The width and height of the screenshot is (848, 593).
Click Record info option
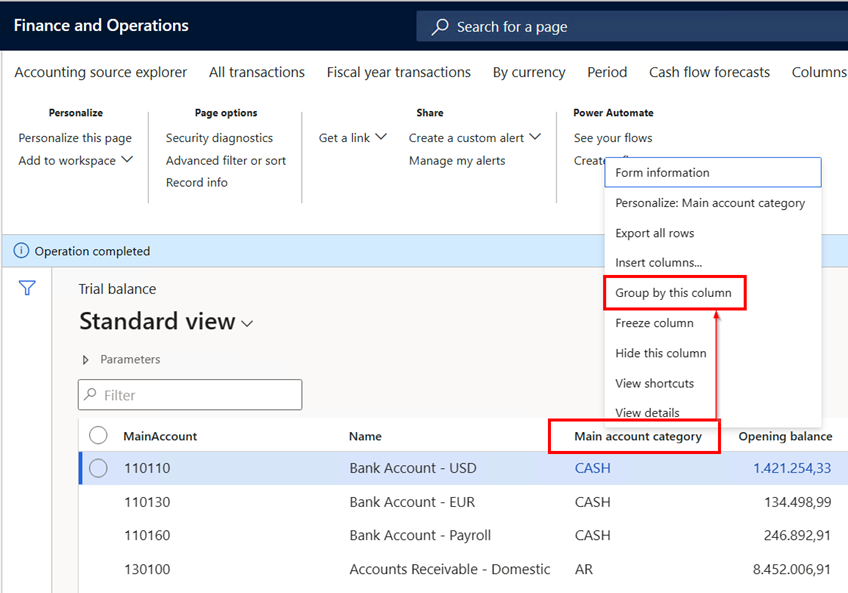tap(196, 182)
